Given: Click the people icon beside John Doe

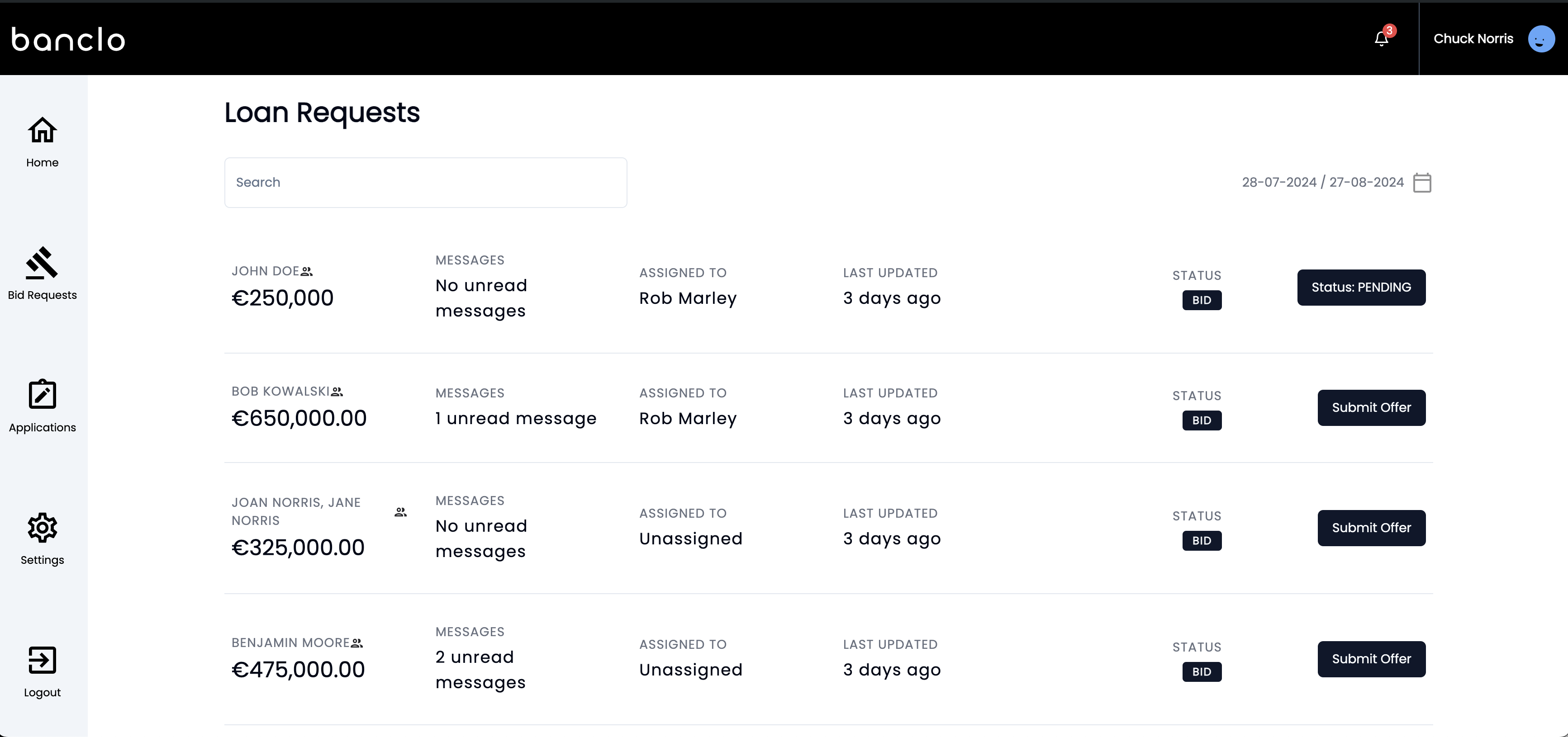Looking at the screenshot, I should pyautogui.click(x=307, y=271).
